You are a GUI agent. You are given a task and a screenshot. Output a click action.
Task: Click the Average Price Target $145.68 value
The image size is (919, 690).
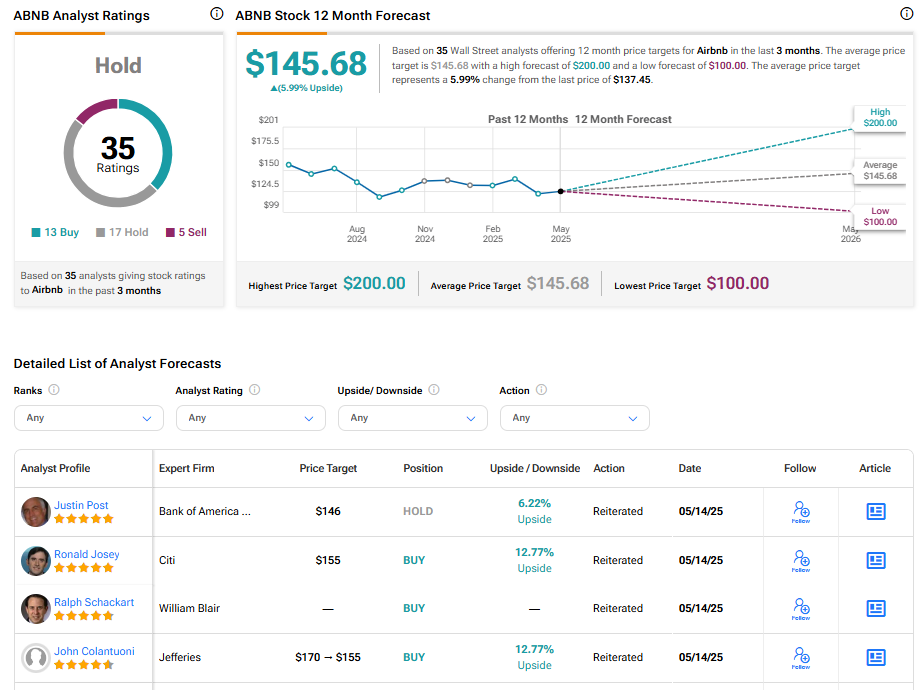tap(557, 284)
